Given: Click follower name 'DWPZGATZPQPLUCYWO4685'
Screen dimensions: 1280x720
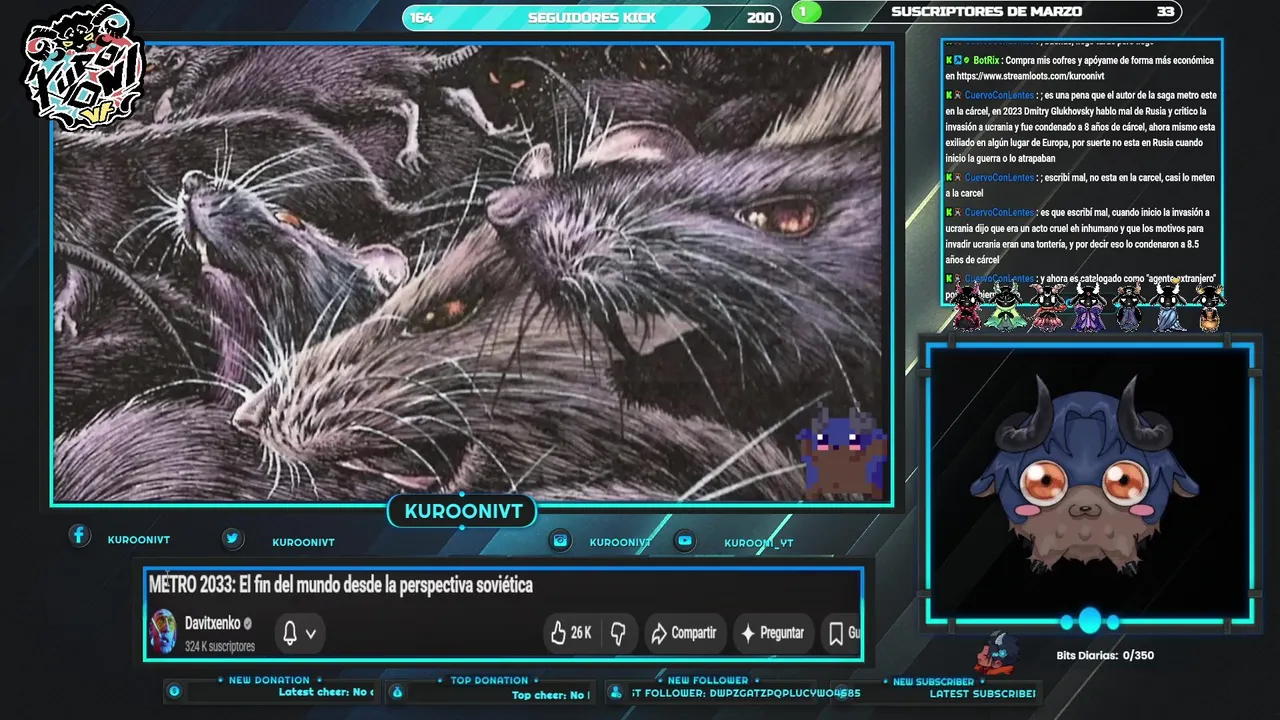Looking at the screenshot, I should [784, 693].
